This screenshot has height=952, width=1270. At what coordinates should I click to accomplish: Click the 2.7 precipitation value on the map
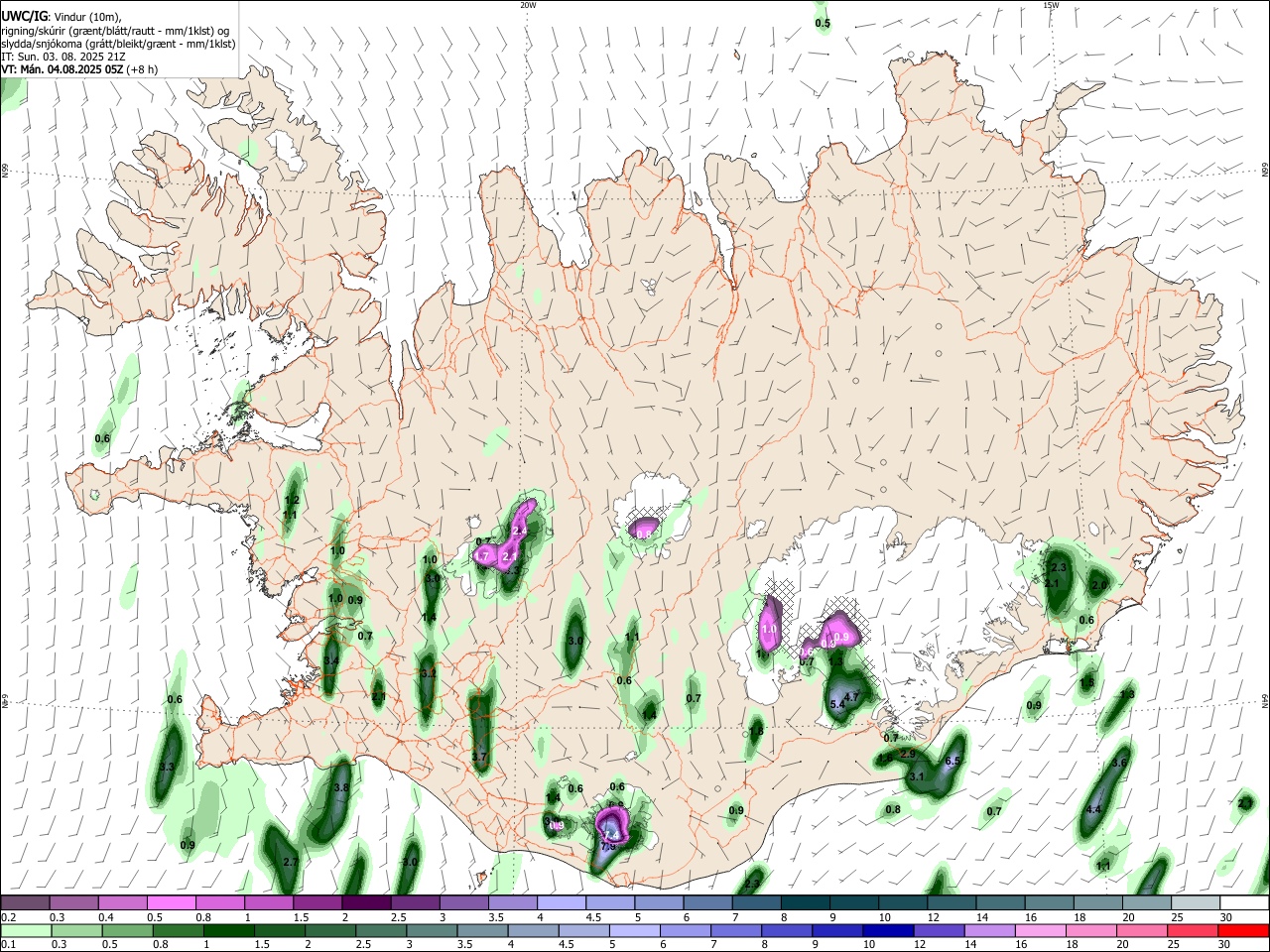[291, 863]
